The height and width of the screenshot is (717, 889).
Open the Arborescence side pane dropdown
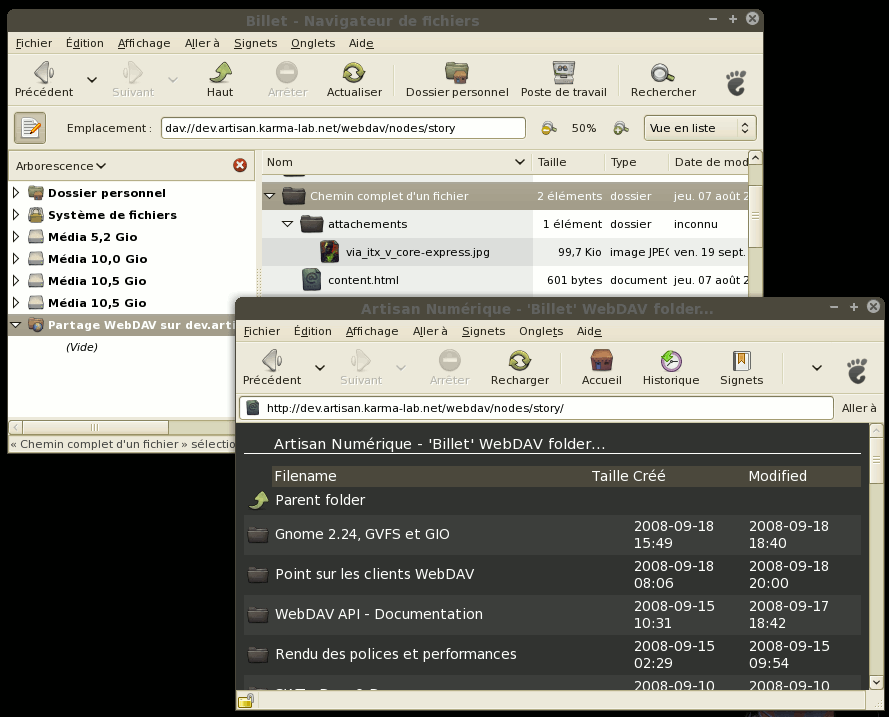pyautogui.click(x=61, y=166)
